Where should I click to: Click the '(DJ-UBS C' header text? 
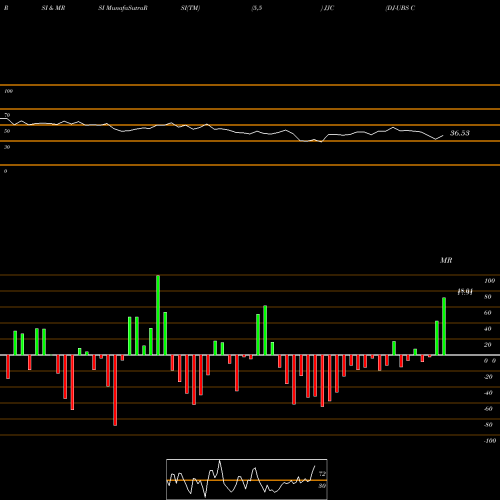coord(400,8)
